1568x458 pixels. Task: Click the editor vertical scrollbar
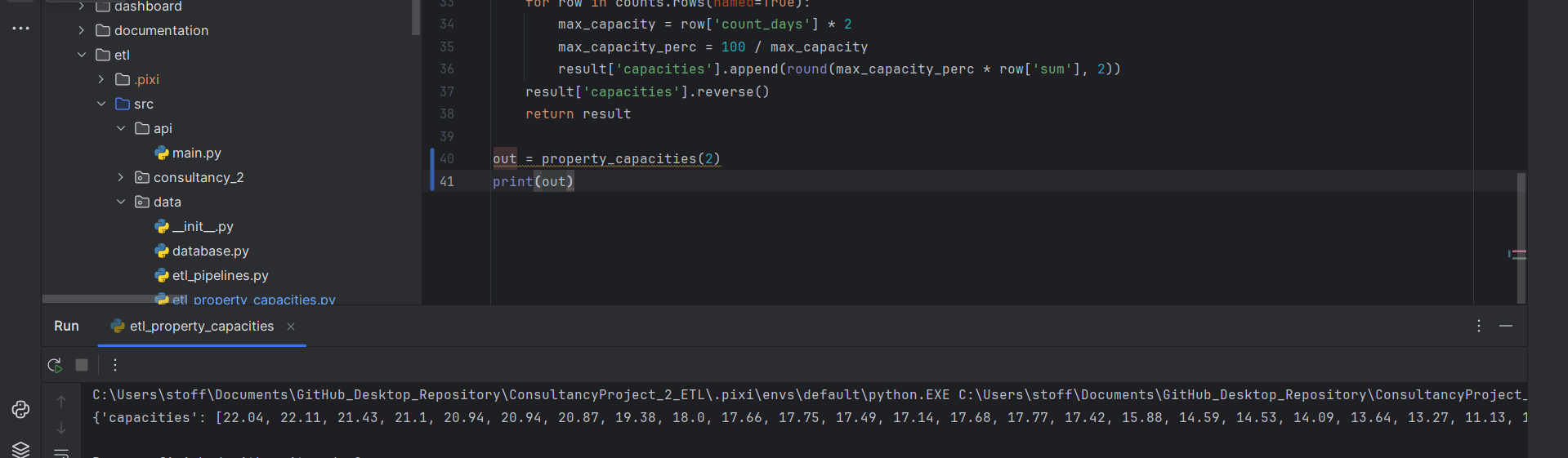pyautogui.click(x=1521, y=237)
